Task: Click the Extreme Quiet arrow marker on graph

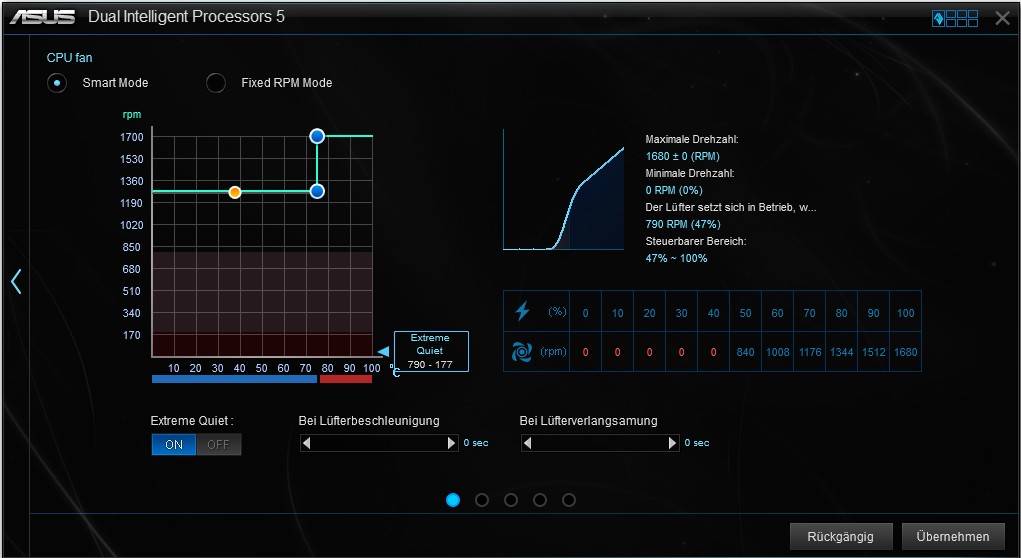Action: click(384, 352)
